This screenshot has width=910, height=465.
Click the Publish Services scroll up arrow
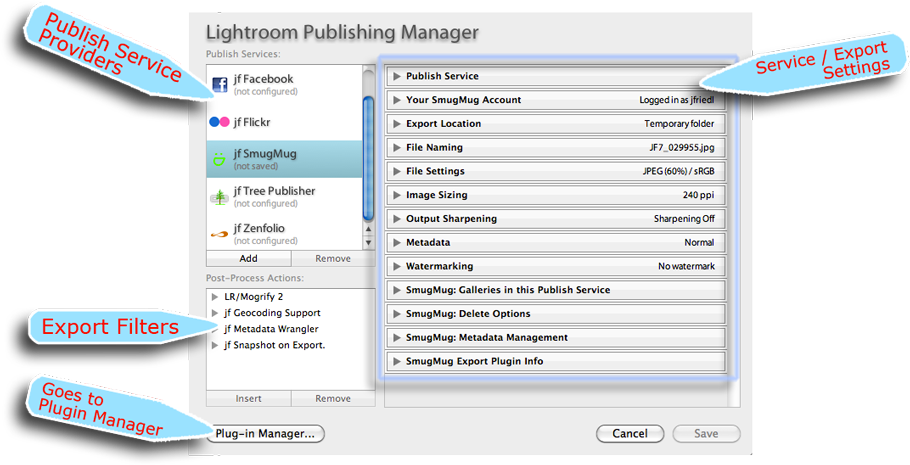click(368, 230)
